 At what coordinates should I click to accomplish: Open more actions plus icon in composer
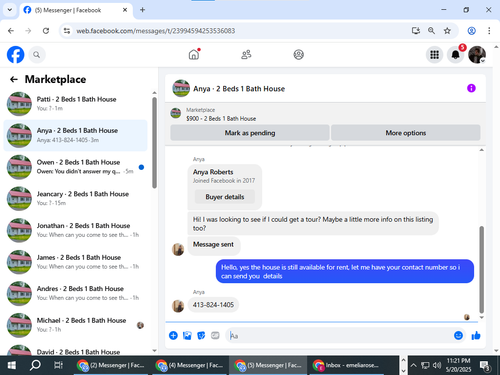coord(173,335)
